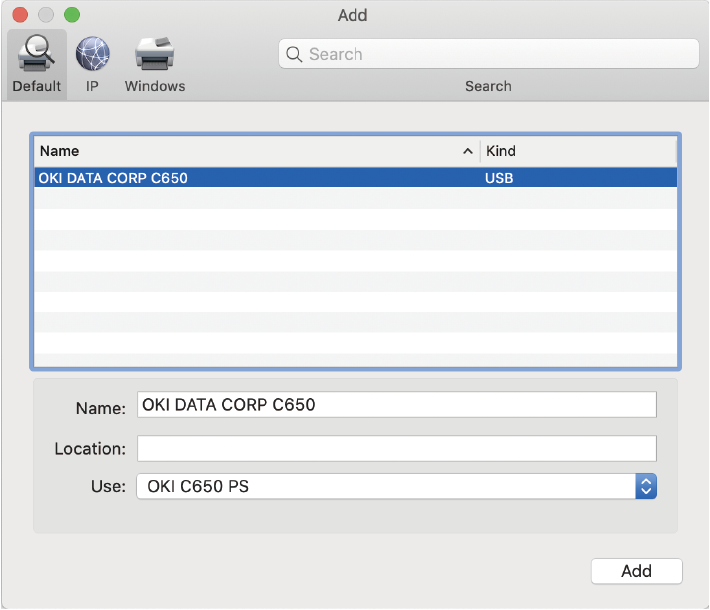Click the first empty row below OKI printer
The height and width of the screenshot is (610, 710).
tap(355, 199)
